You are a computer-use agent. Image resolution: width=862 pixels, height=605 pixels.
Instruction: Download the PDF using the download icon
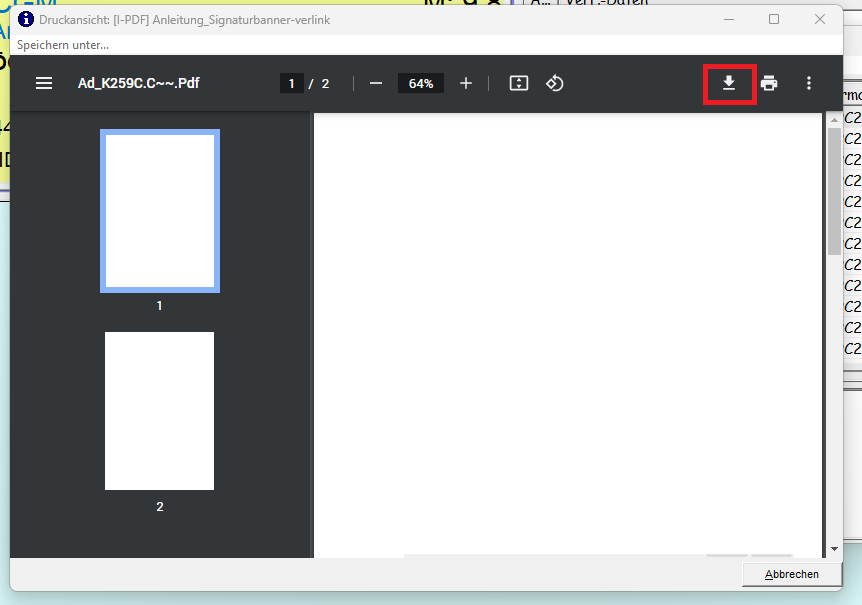point(729,83)
